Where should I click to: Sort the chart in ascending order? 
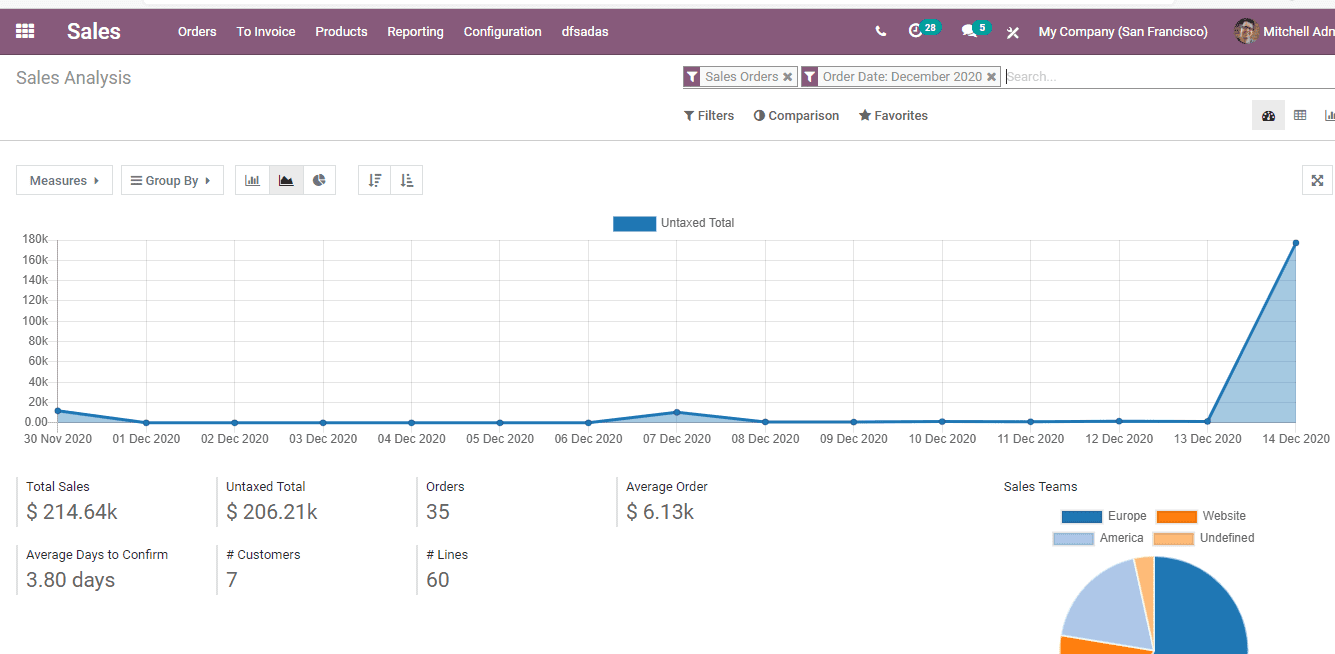click(406, 180)
